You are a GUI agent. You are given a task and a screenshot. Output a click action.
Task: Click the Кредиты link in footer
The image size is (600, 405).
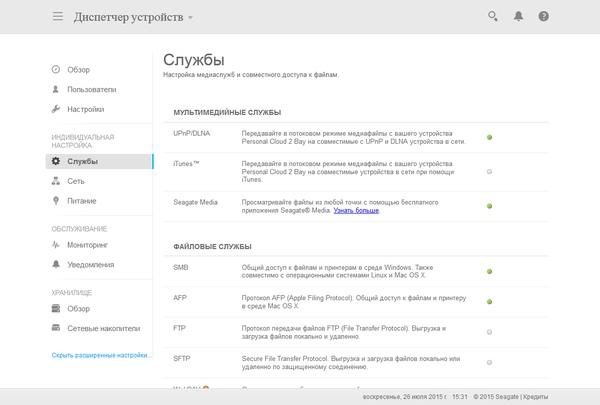click(x=536, y=397)
